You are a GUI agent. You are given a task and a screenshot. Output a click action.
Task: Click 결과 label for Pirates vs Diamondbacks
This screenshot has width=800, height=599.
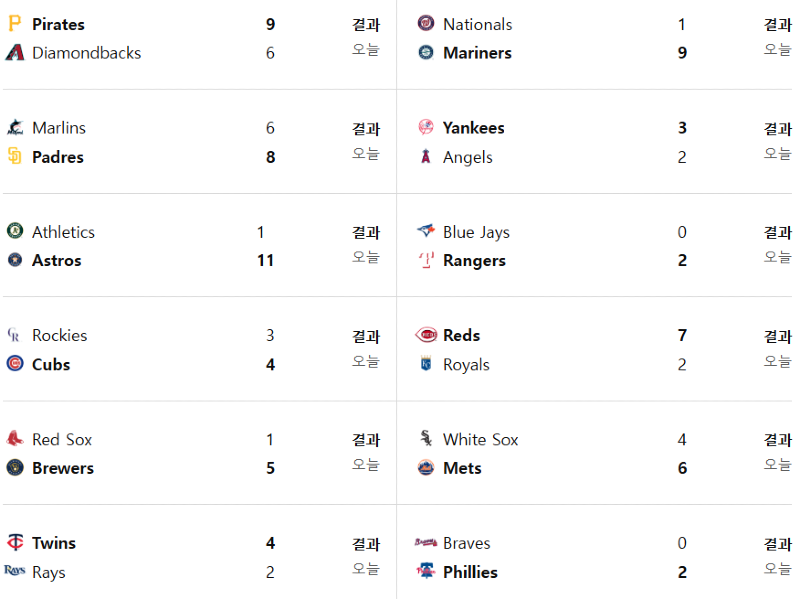click(x=366, y=24)
